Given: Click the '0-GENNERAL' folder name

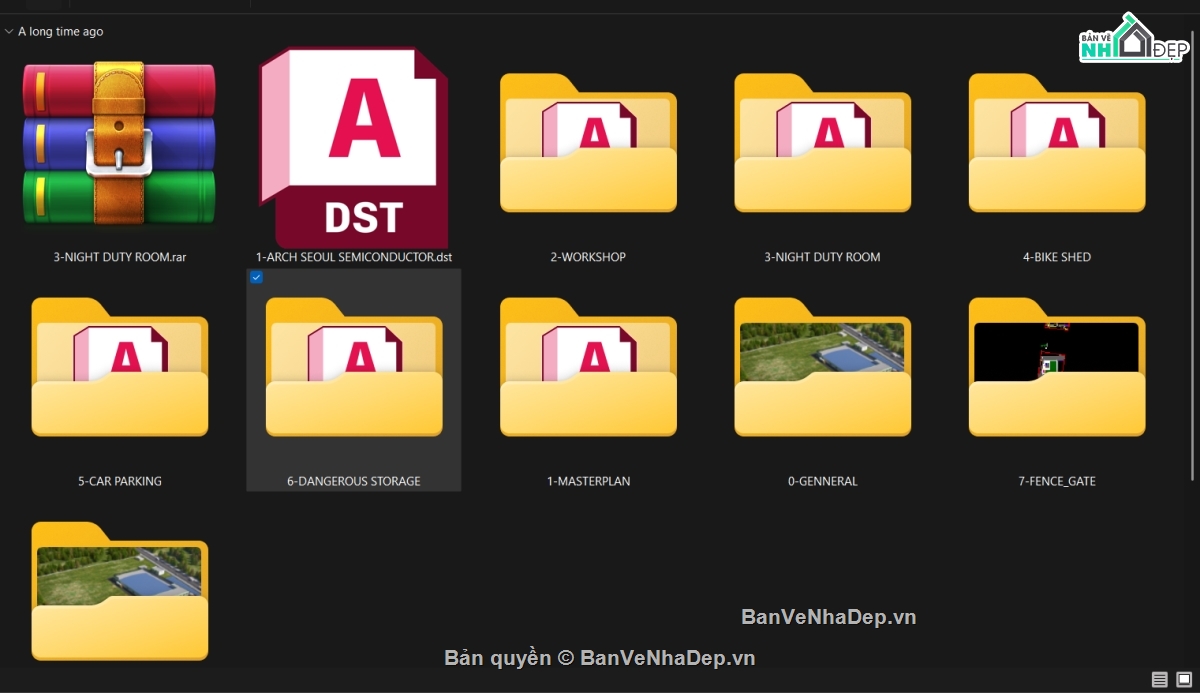Looking at the screenshot, I should coord(822,481).
